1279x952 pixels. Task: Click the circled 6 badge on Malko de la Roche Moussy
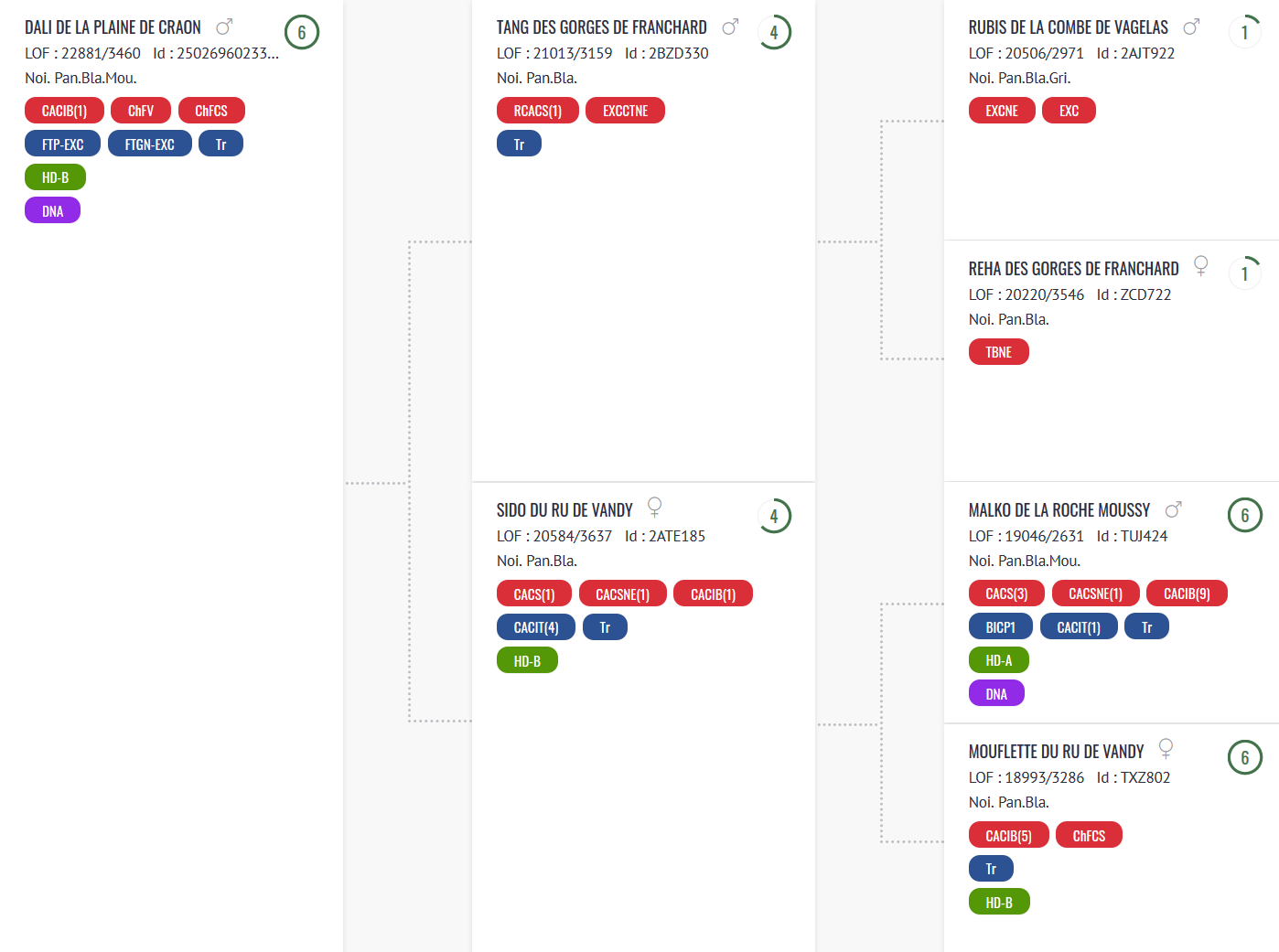[1245, 516]
